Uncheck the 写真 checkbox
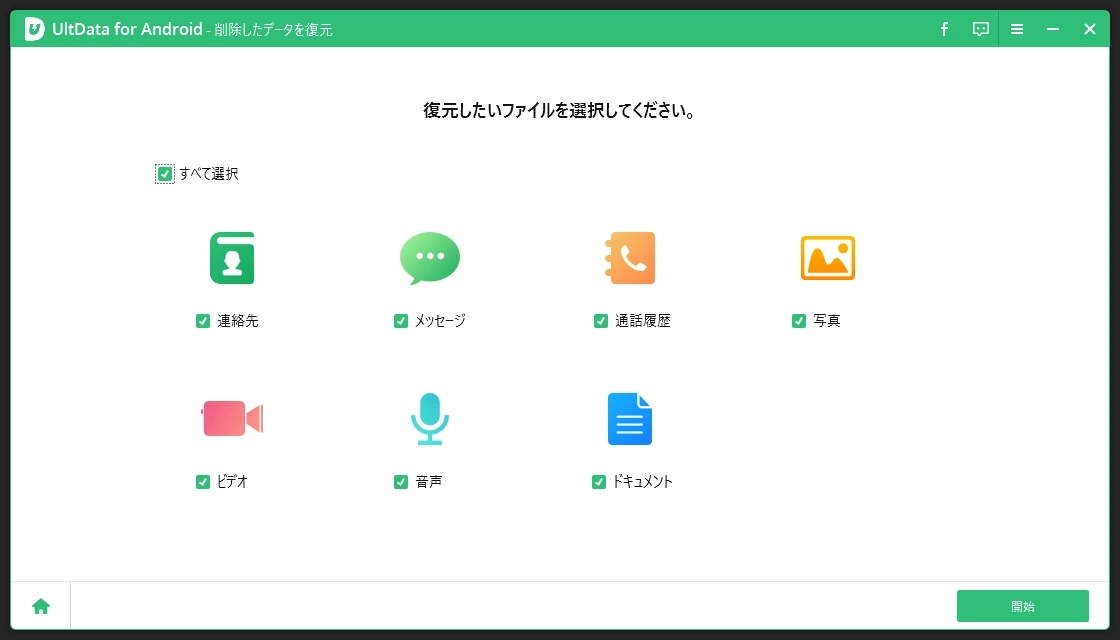 point(798,320)
